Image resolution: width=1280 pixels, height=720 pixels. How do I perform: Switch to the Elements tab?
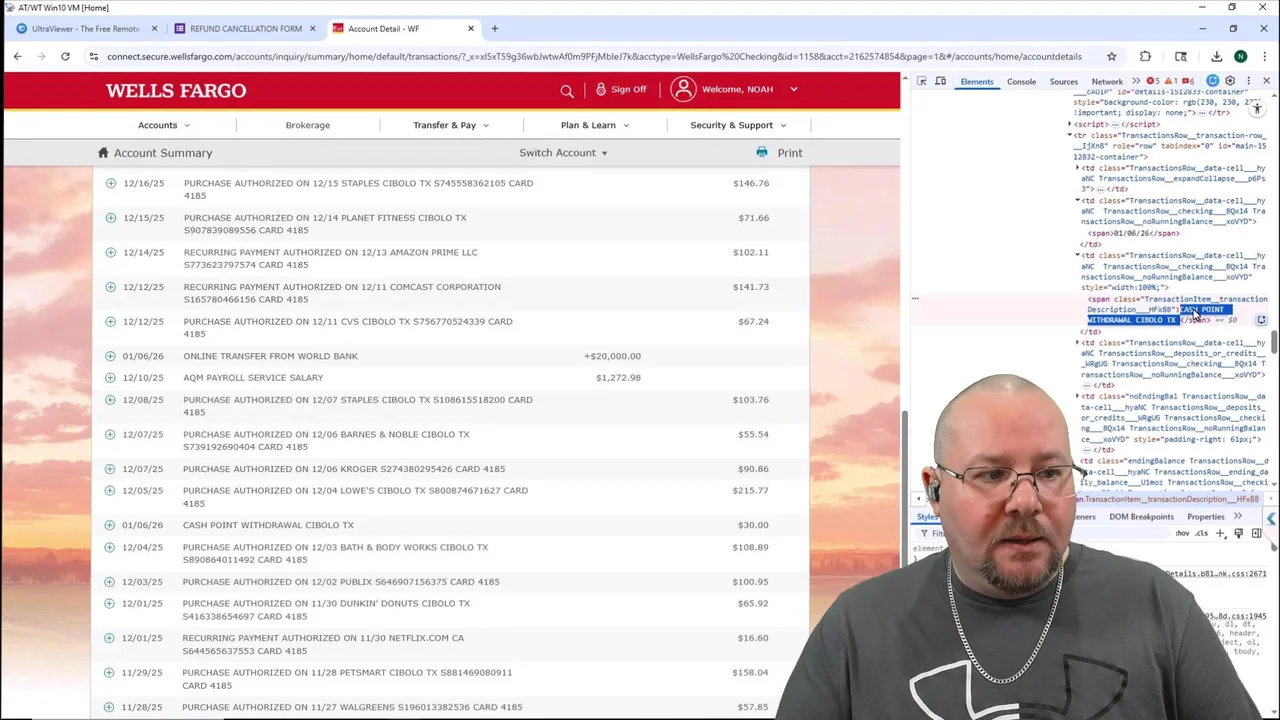coord(977,81)
